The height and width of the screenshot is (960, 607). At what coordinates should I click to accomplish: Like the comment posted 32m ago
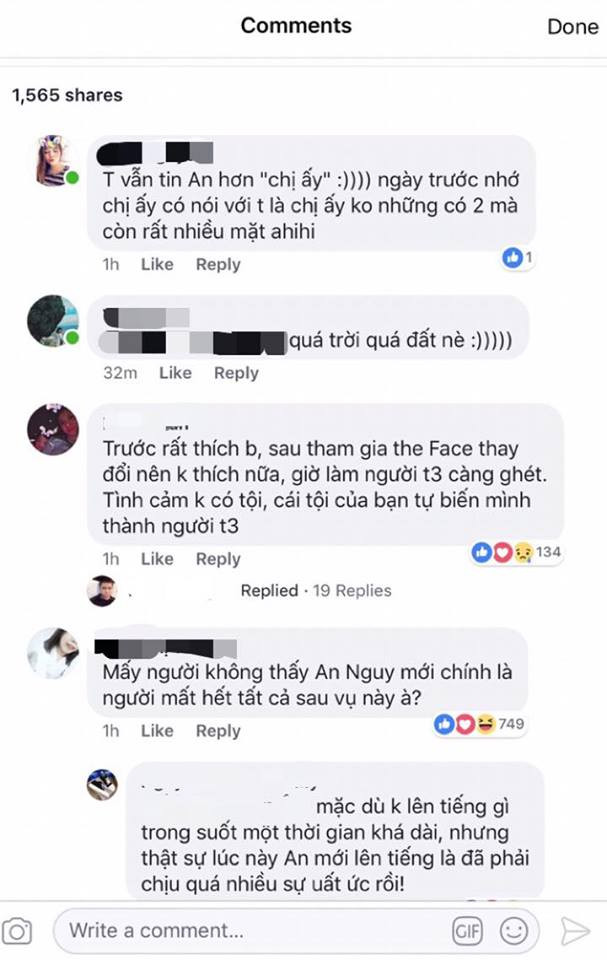point(175,373)
